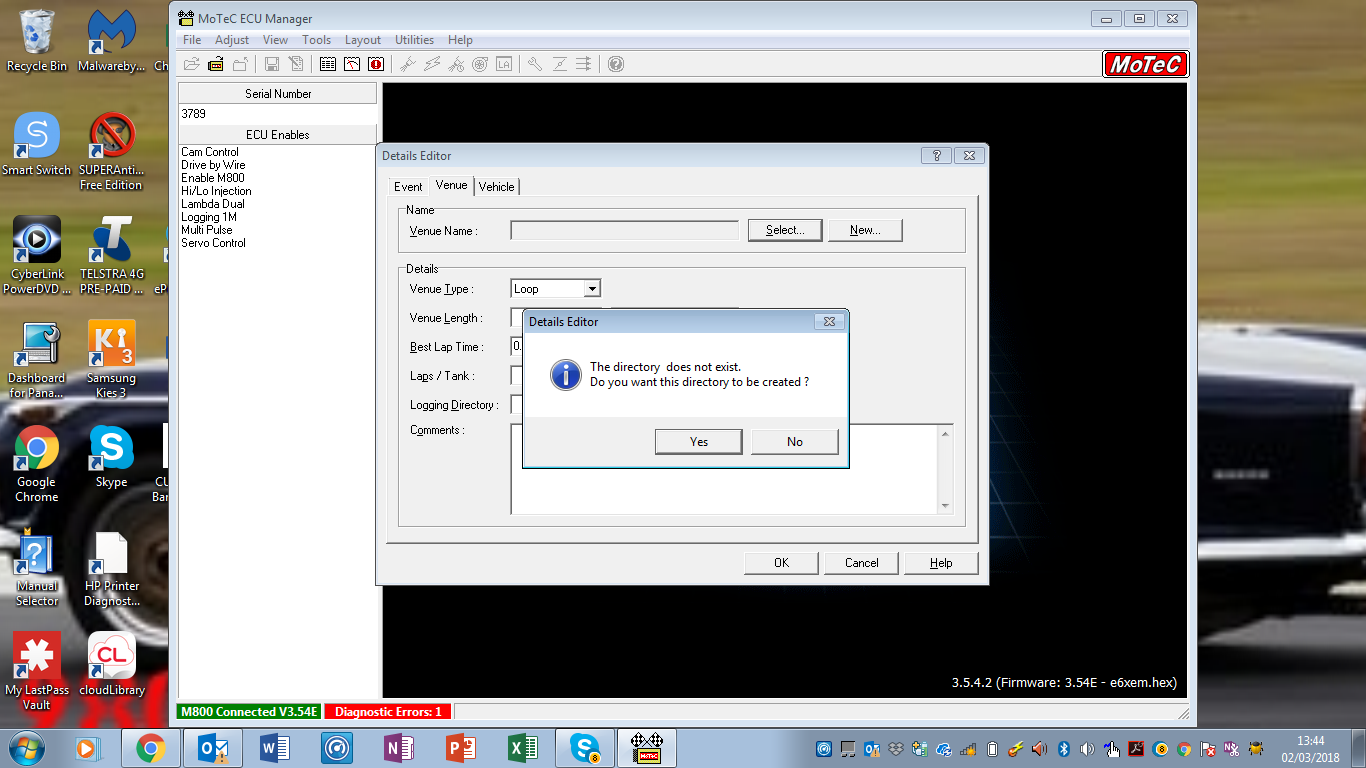The height and width of the screenshot is (768, 1366).
Task: Click the Help button in Details Editor
Action: click(941, 563)
